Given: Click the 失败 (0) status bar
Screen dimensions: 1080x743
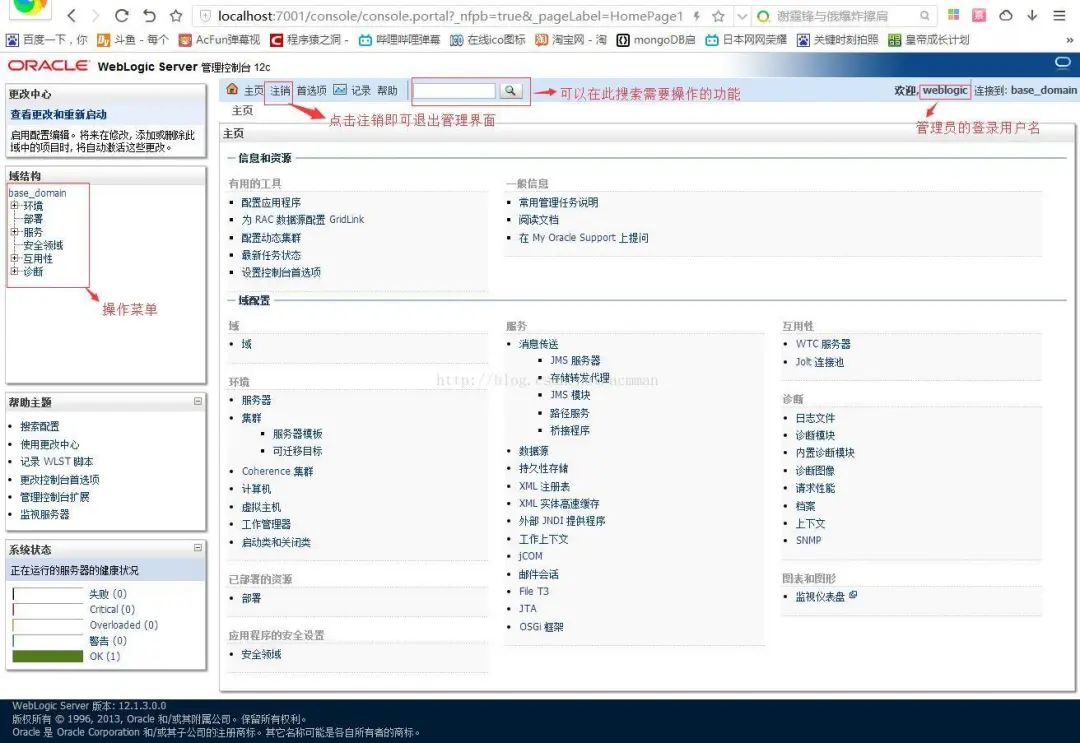Looking at the screenshot, I should pyautogui.click(x=48, y=594).
